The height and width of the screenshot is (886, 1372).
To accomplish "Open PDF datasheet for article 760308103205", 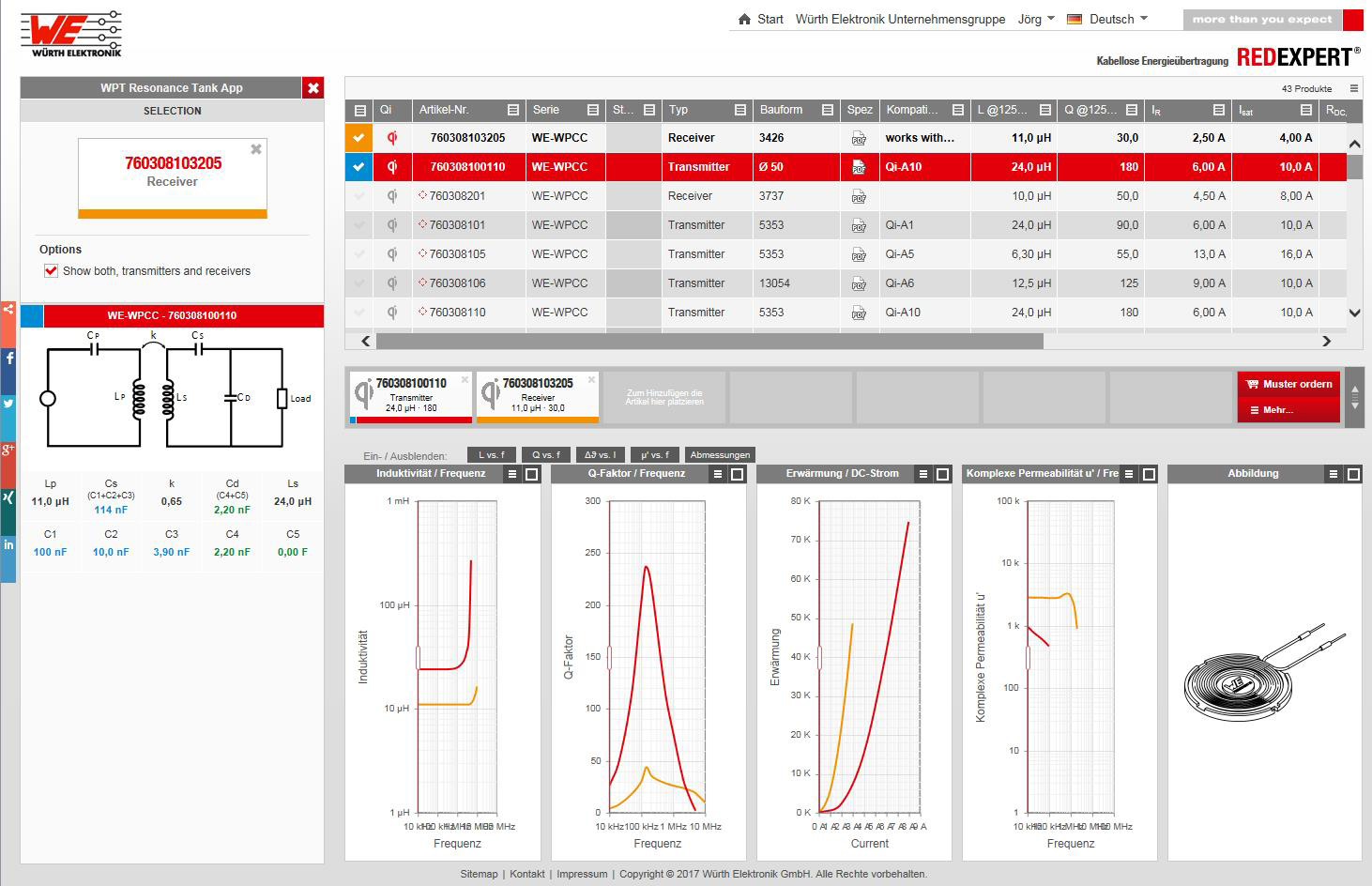I will (859, 138).
